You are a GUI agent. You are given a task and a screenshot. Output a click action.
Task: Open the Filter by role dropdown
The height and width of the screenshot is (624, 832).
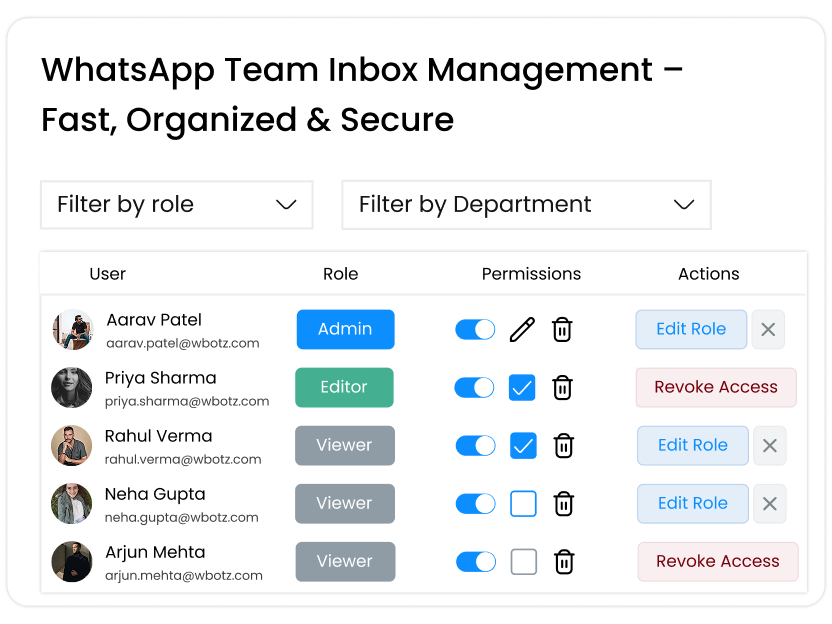click(x=177, y=205)
